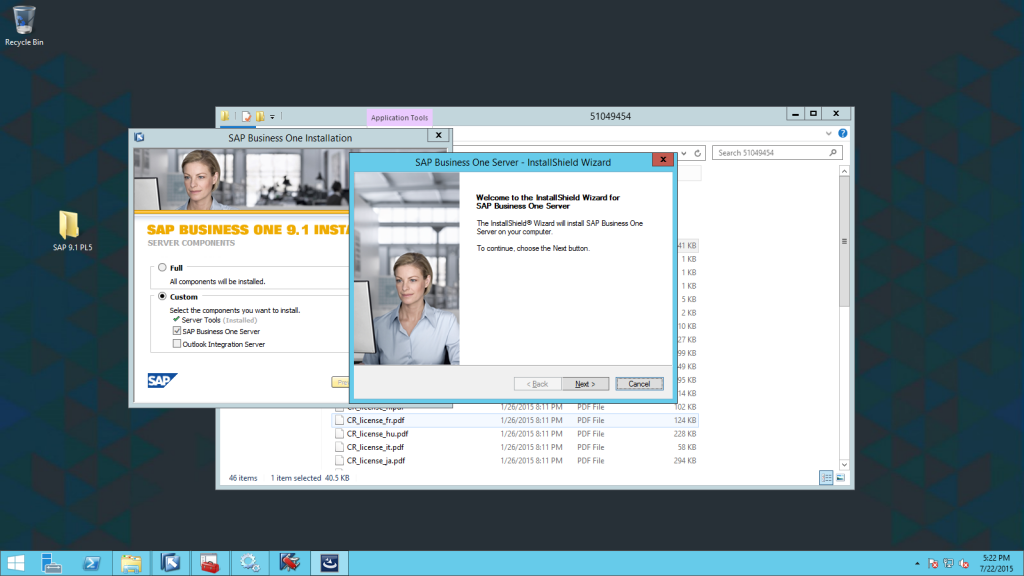The width and height of the screenshot is (1024, 576).
Task: Close the SAP Business One Installation window
Action: [x=439, y=135]
